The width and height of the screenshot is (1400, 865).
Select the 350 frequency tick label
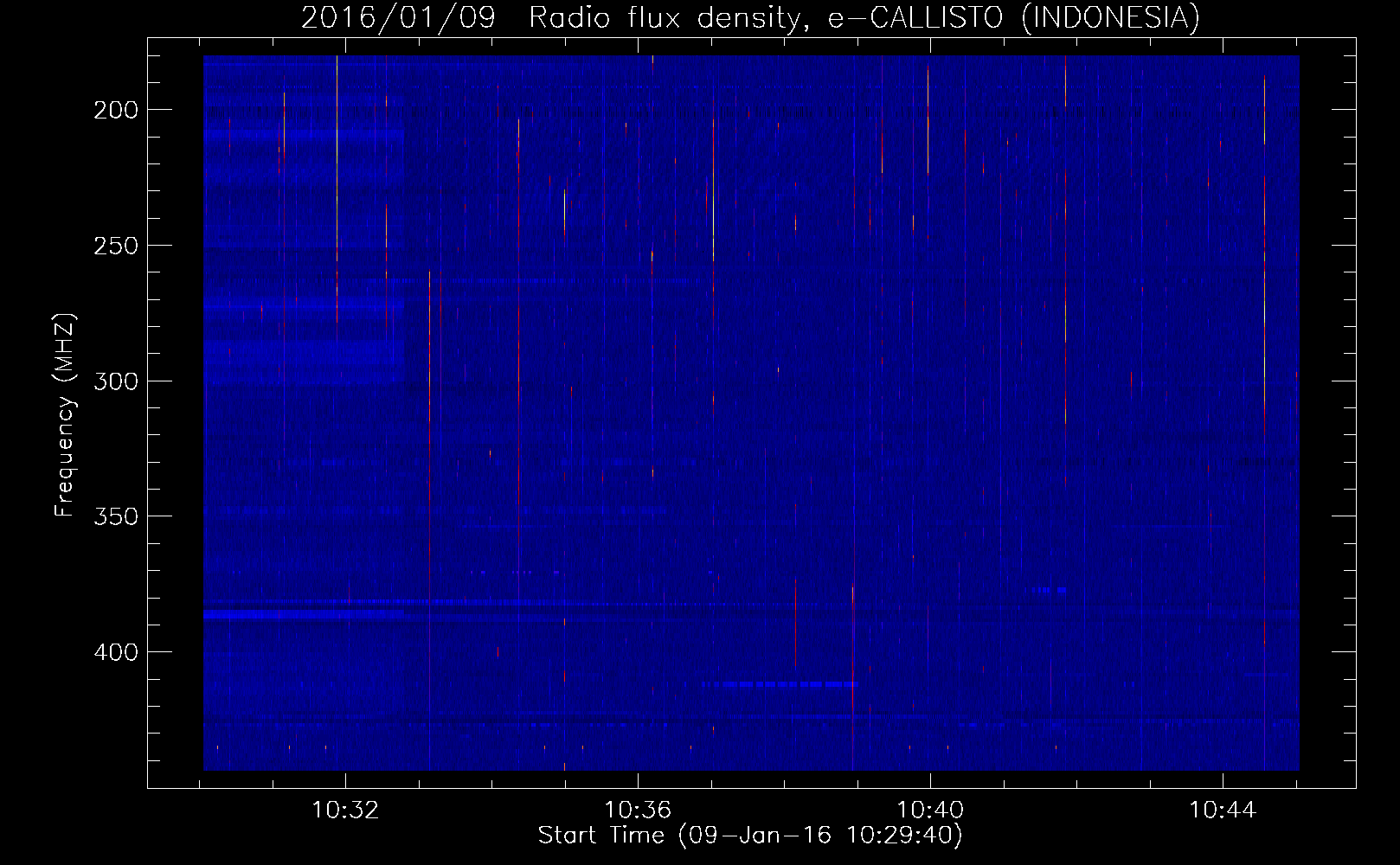point(116,516)
